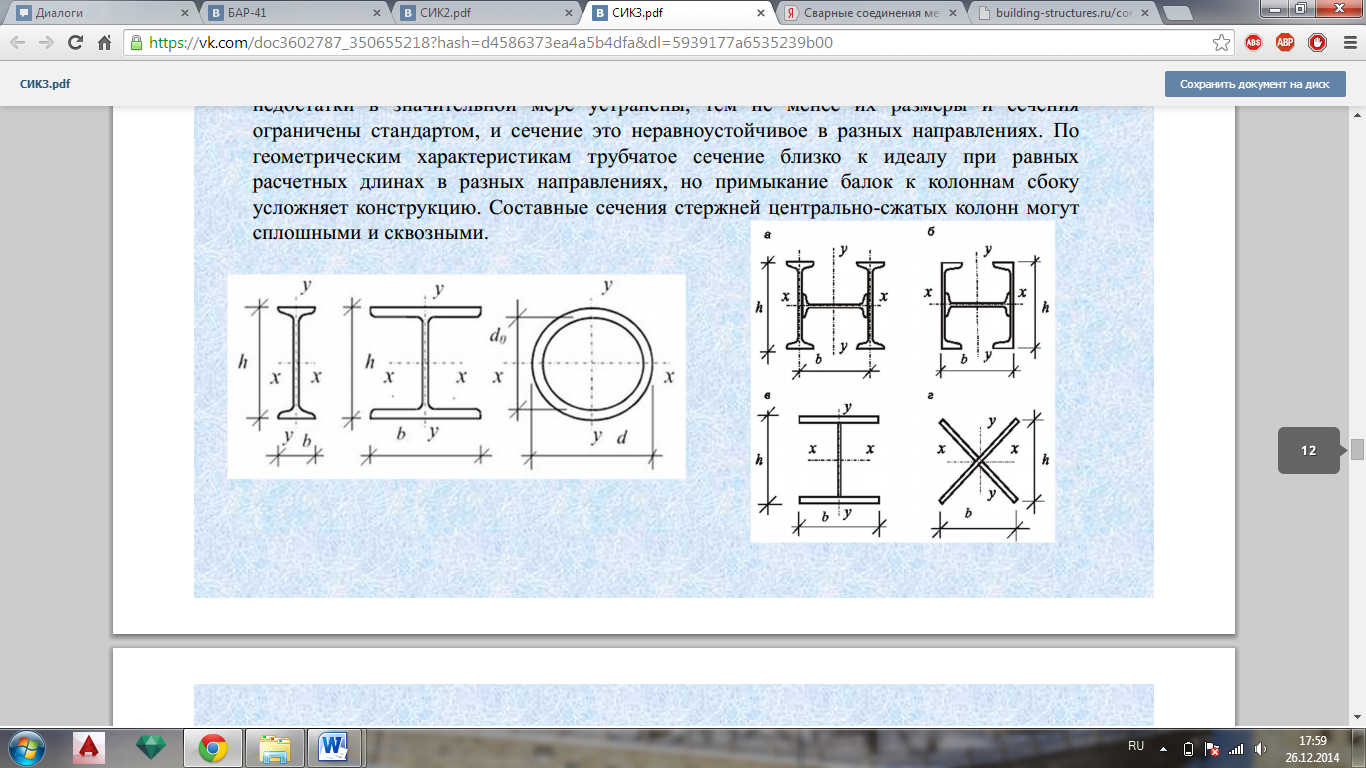Image resolution: width=1366 pixels, height=768 pixels.
Task: Open the ABS ad blocker extension
Action: 1254,43
